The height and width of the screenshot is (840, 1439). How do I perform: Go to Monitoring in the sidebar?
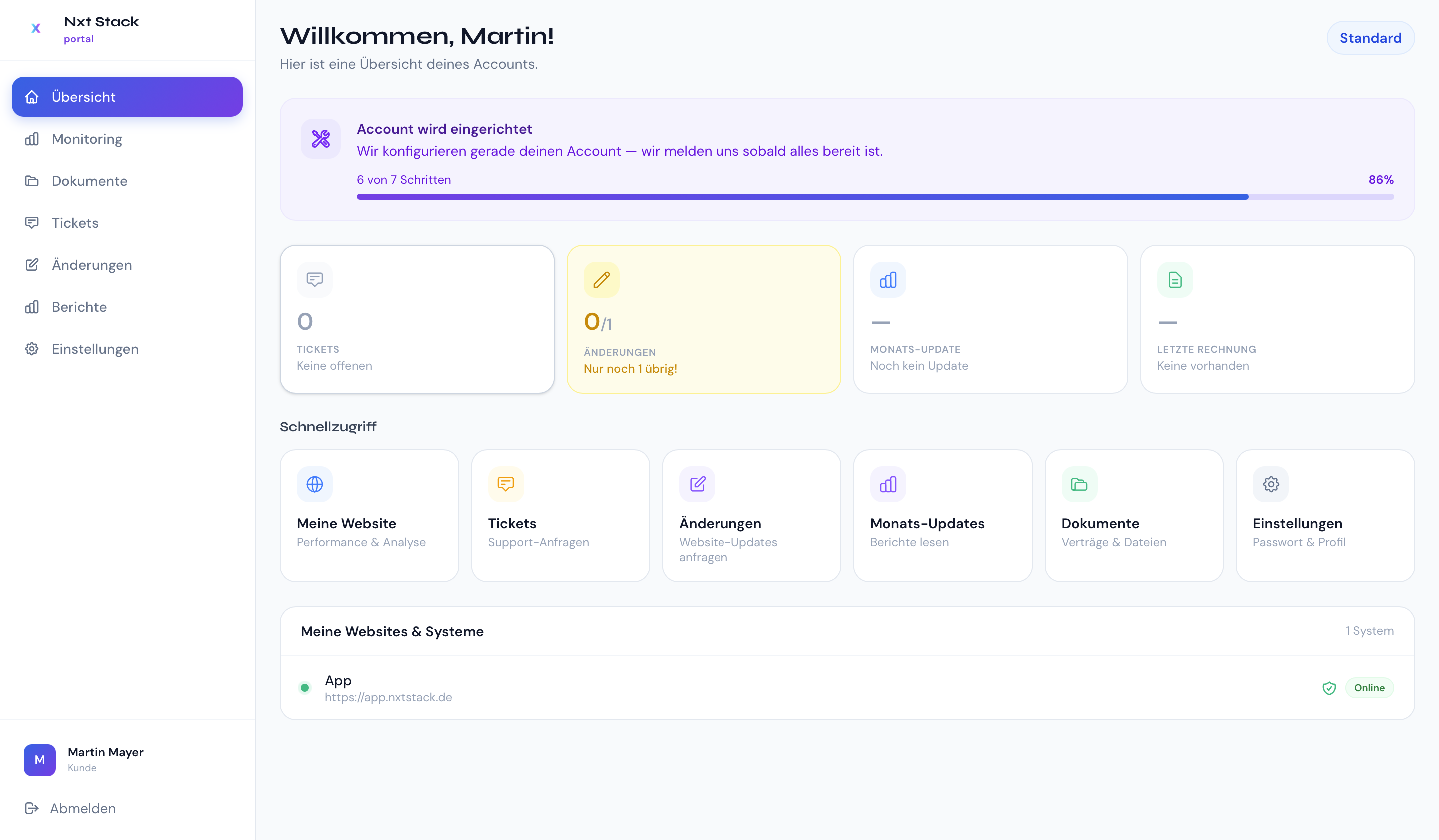tap(127, 139)
